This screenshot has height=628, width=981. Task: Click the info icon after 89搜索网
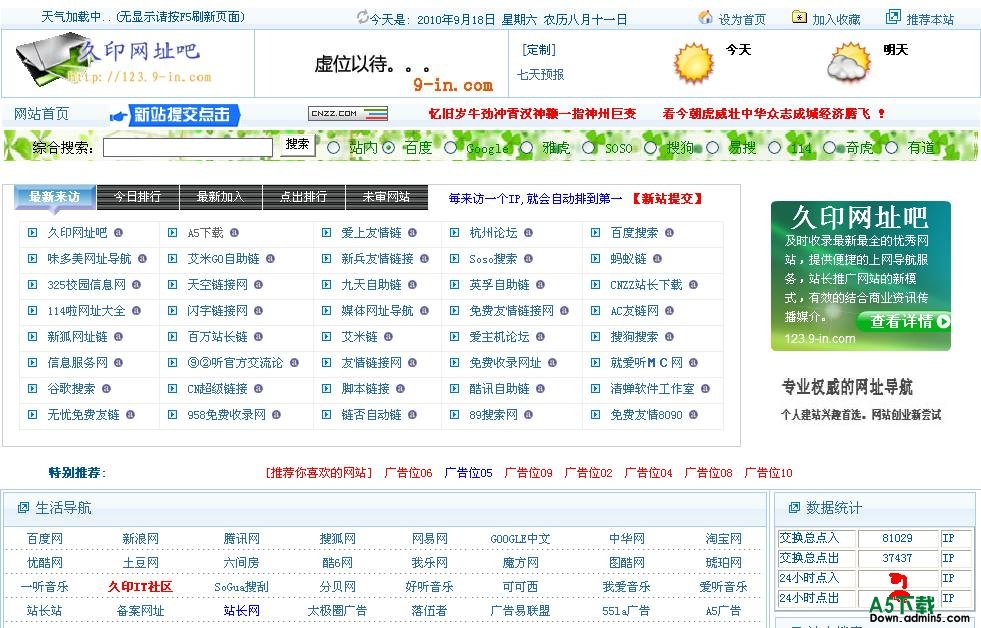[x=529, y=414]
